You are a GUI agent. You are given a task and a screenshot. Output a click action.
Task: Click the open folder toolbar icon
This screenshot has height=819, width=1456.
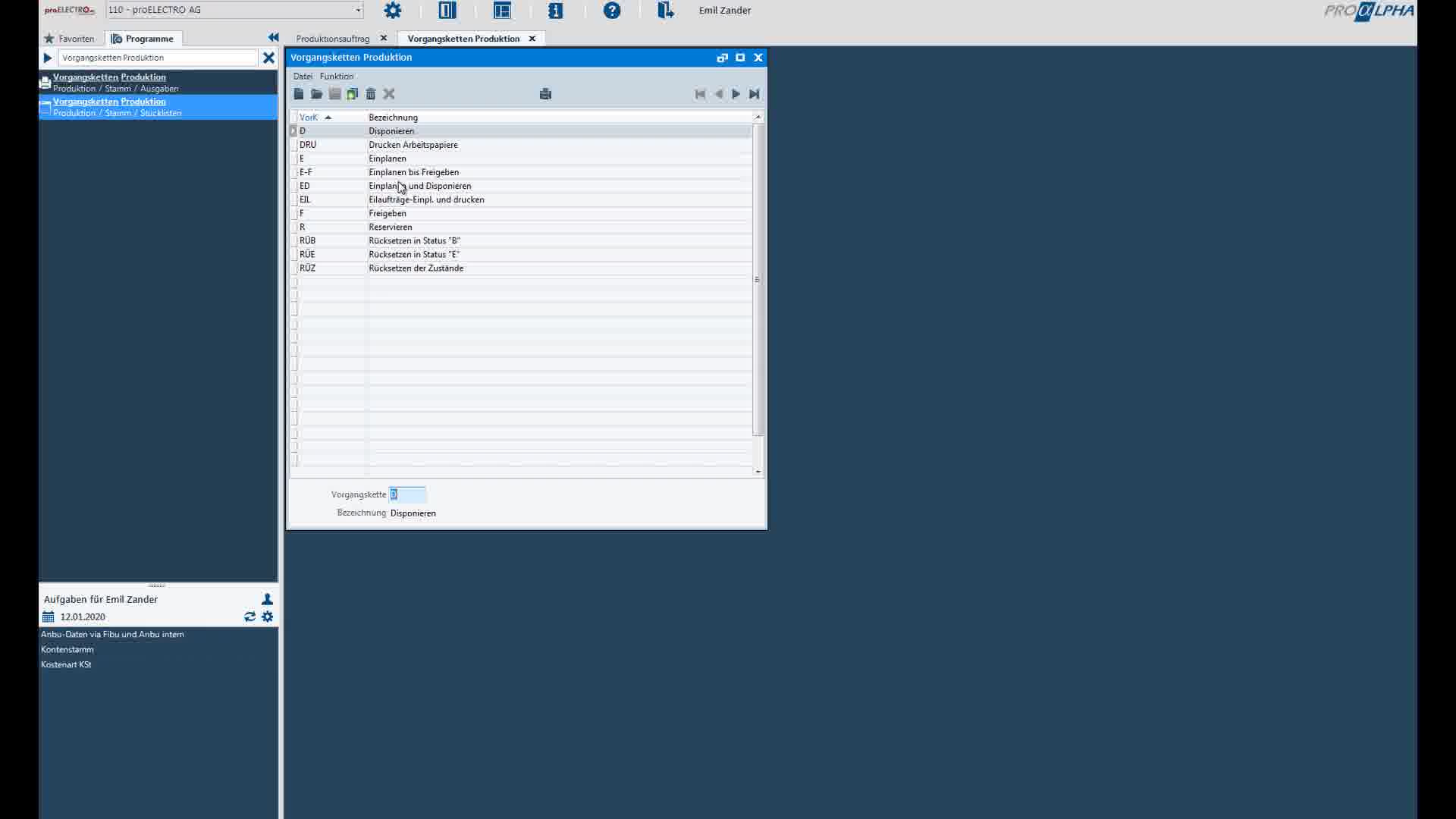[x=317, y=94]
